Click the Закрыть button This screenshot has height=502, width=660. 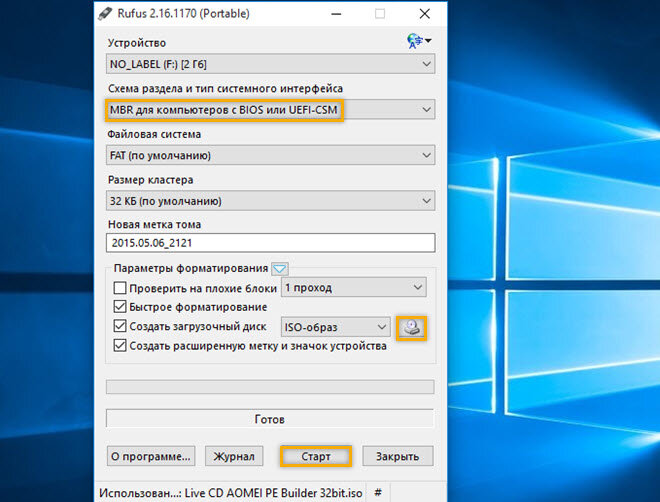[x=397, y=456]
